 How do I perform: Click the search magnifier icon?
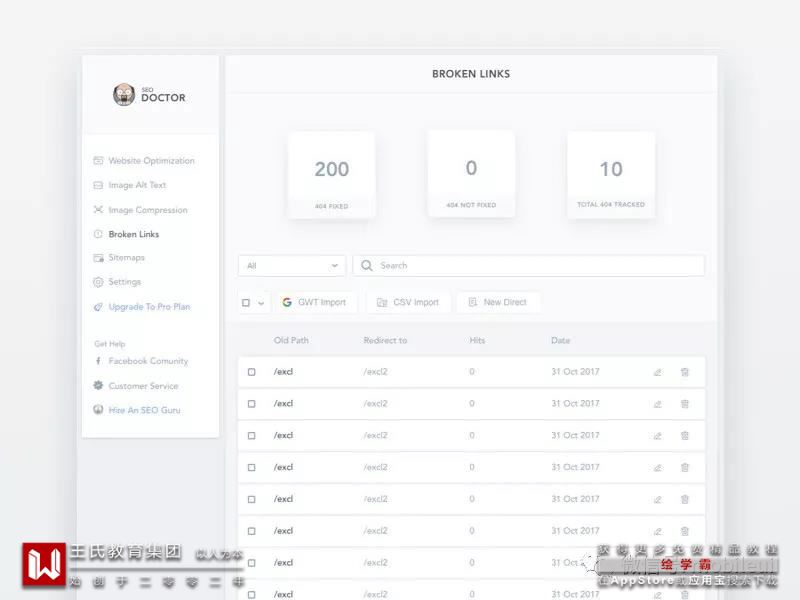point(366,265)
